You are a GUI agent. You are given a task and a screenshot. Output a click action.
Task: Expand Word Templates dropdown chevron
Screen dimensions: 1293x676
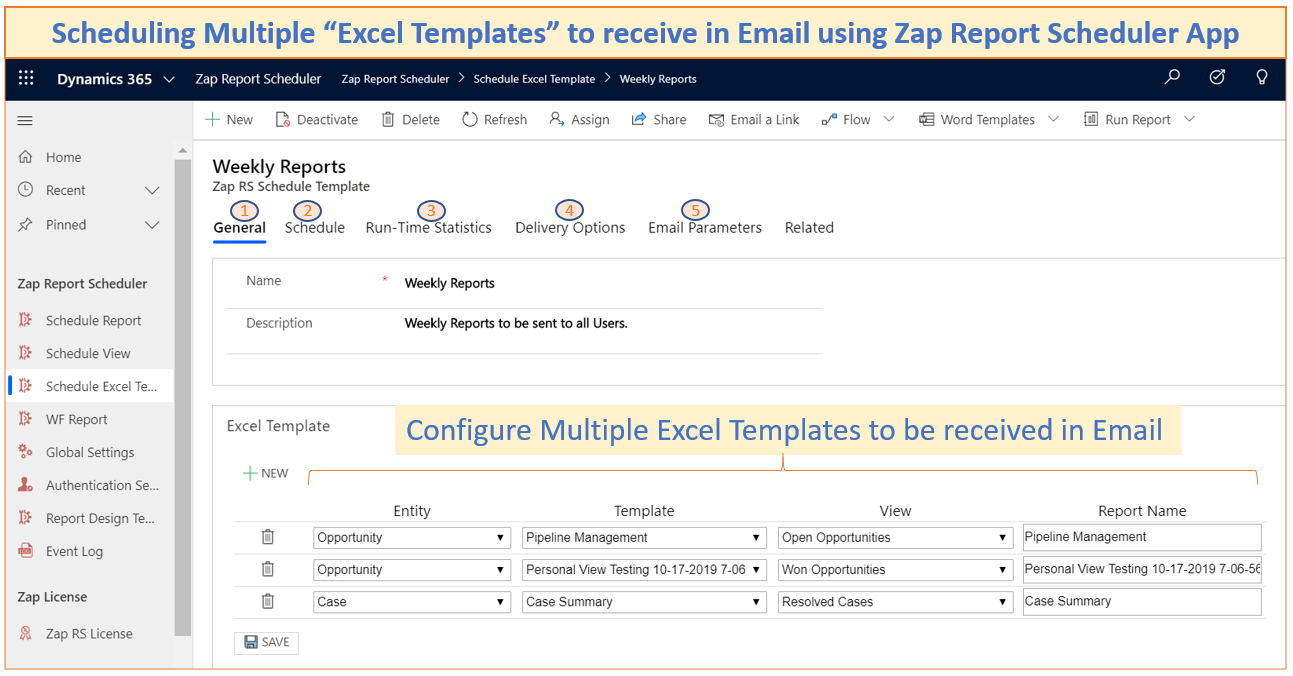coord(1053,119)
